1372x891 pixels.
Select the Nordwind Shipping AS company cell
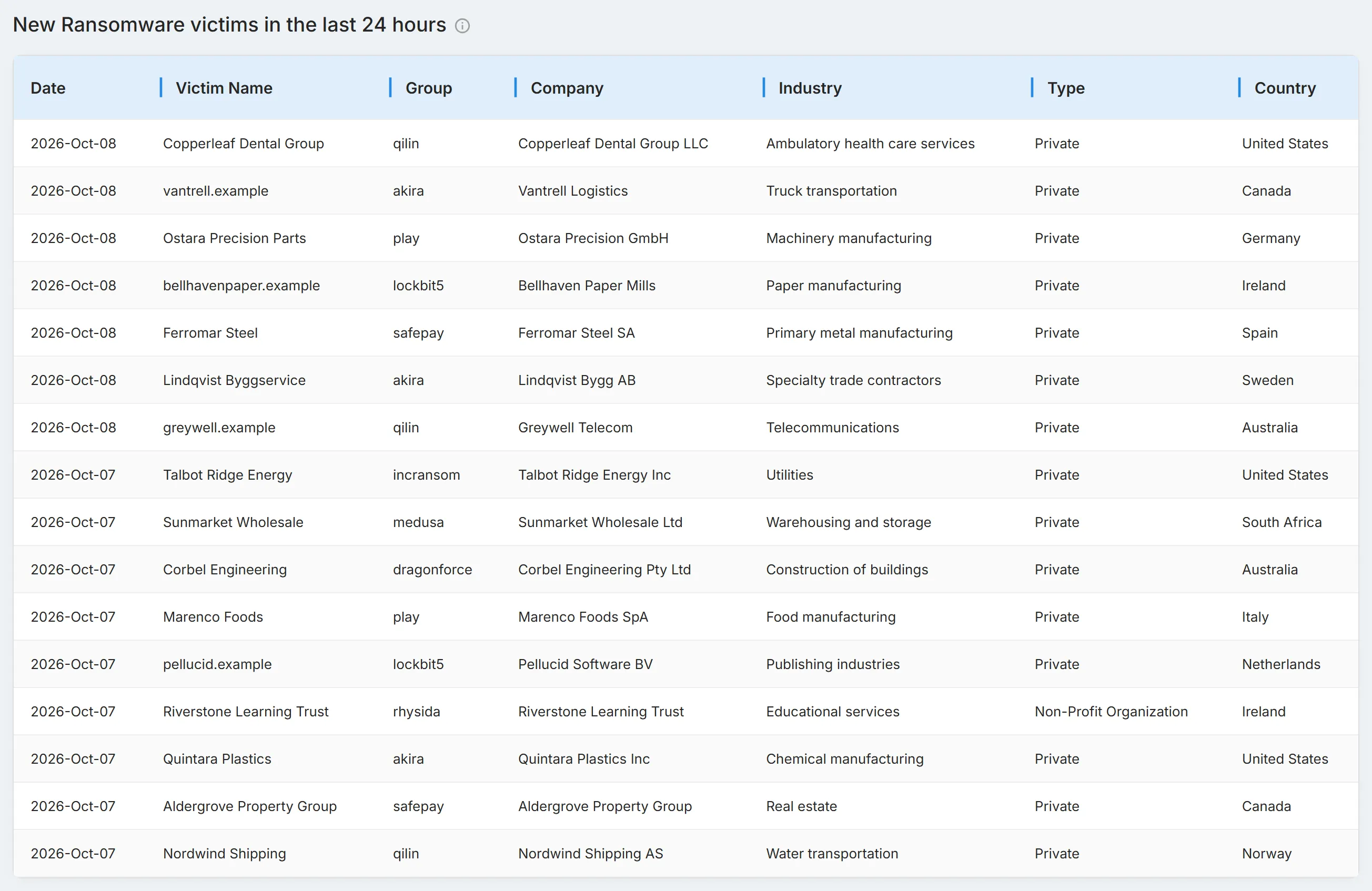pos(590,853)
